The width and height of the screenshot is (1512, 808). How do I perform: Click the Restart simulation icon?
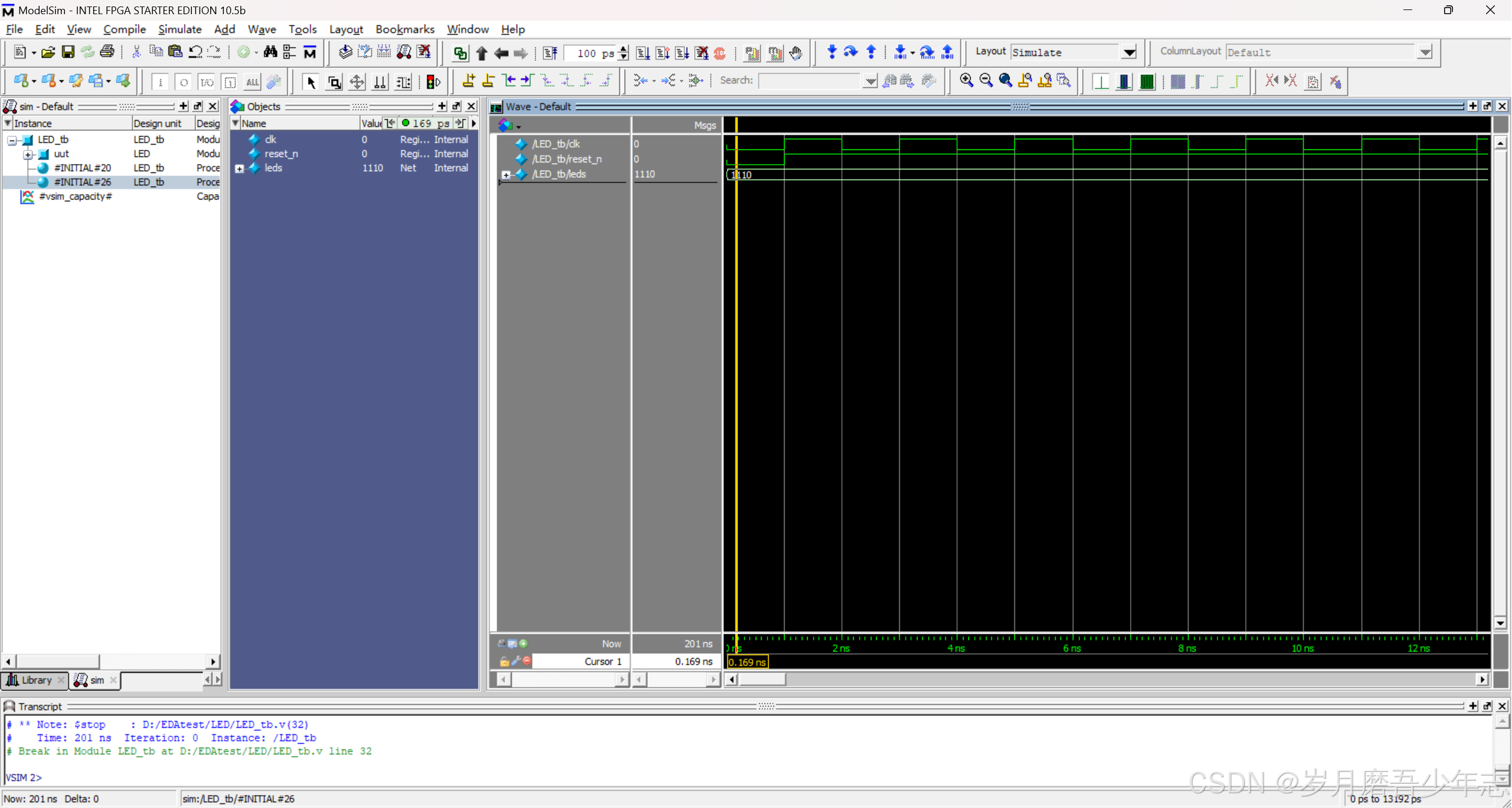[550, 53]
